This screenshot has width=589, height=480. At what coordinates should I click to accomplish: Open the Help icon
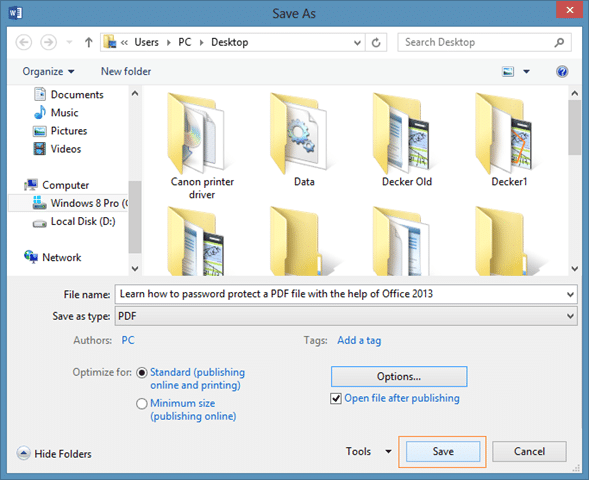tap(562, 71)
